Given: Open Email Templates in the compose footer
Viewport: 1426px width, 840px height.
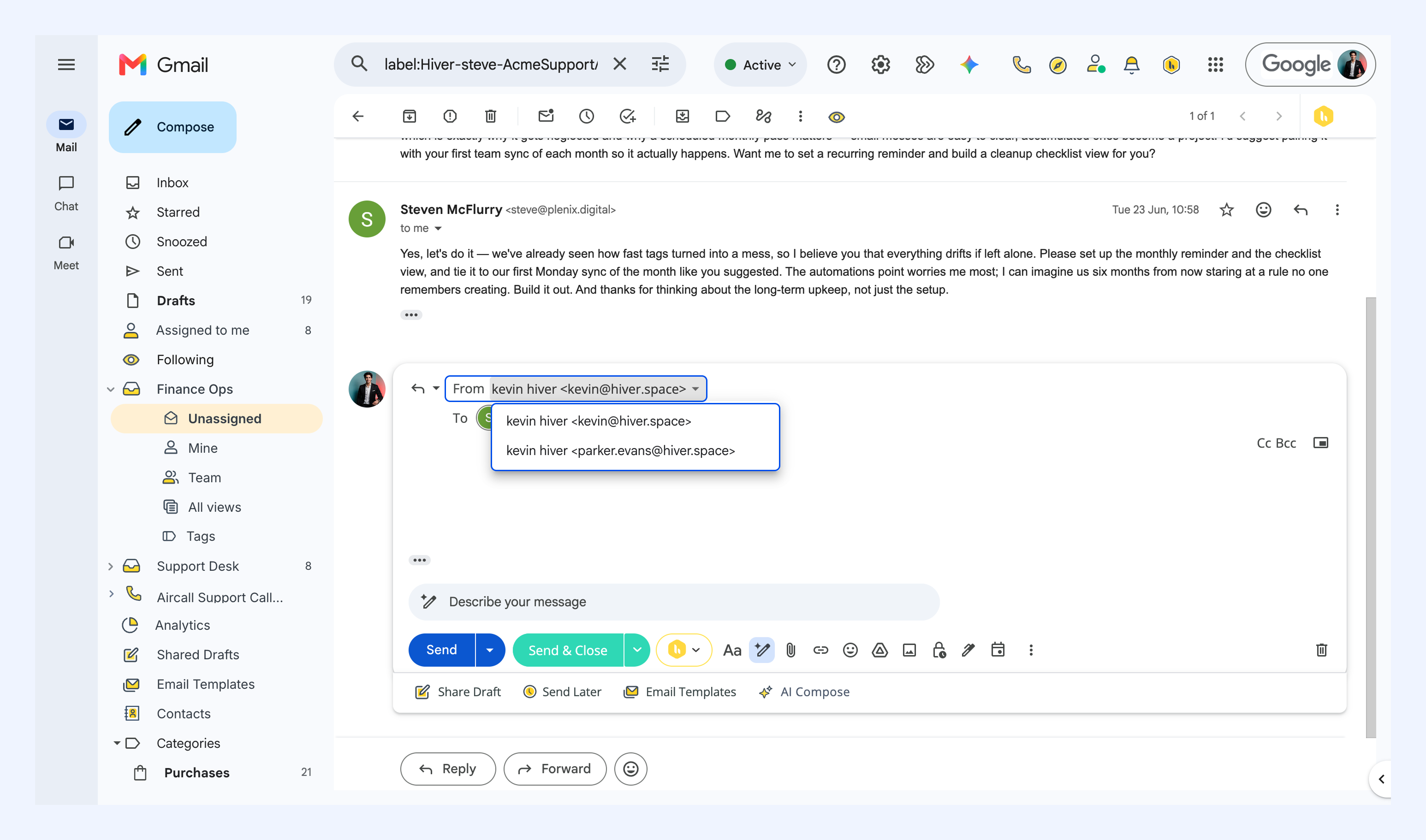Looking at the screenshot, I should click(679, 692).
